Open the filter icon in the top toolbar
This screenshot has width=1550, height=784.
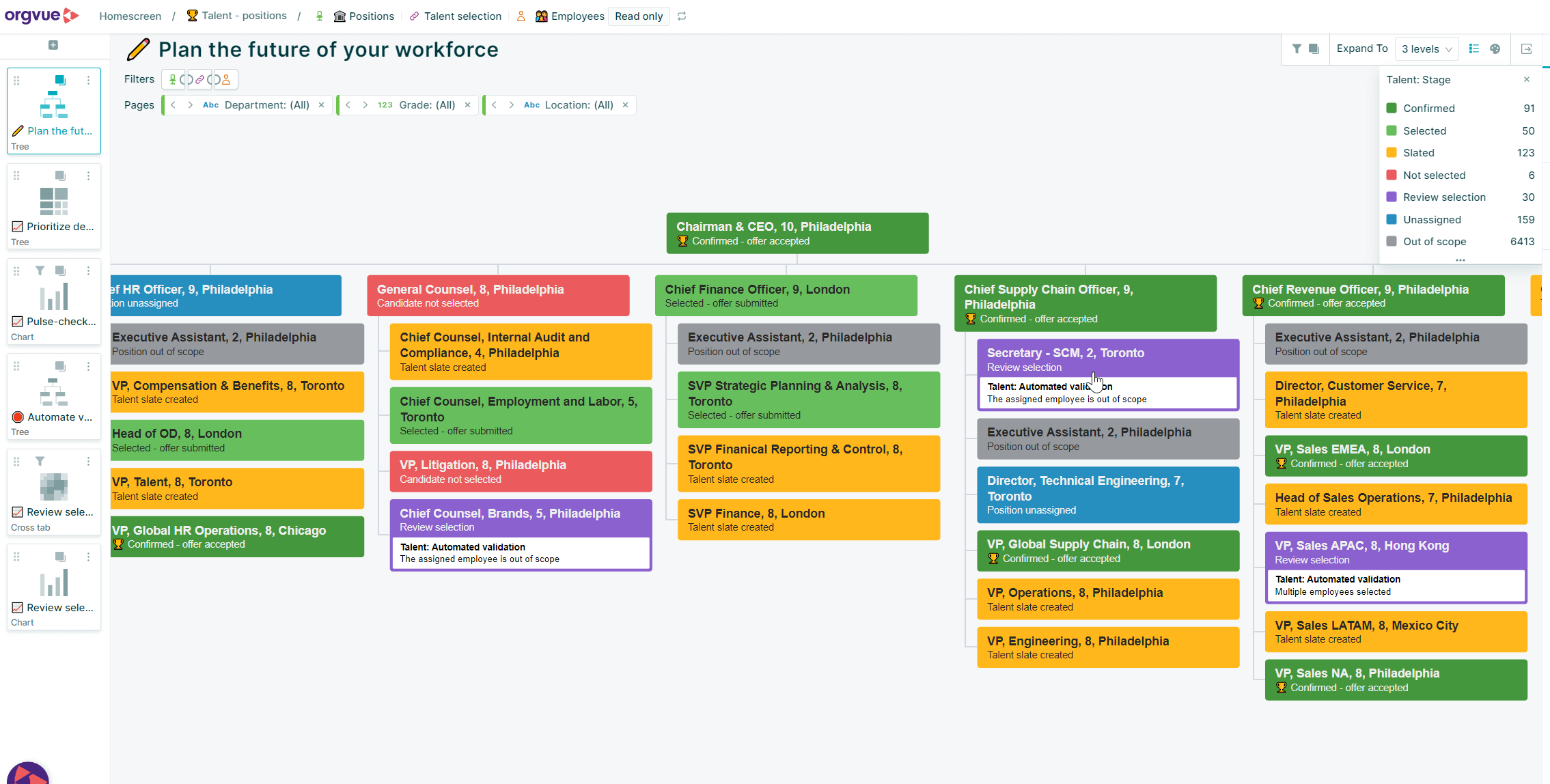click(1297, 48)
